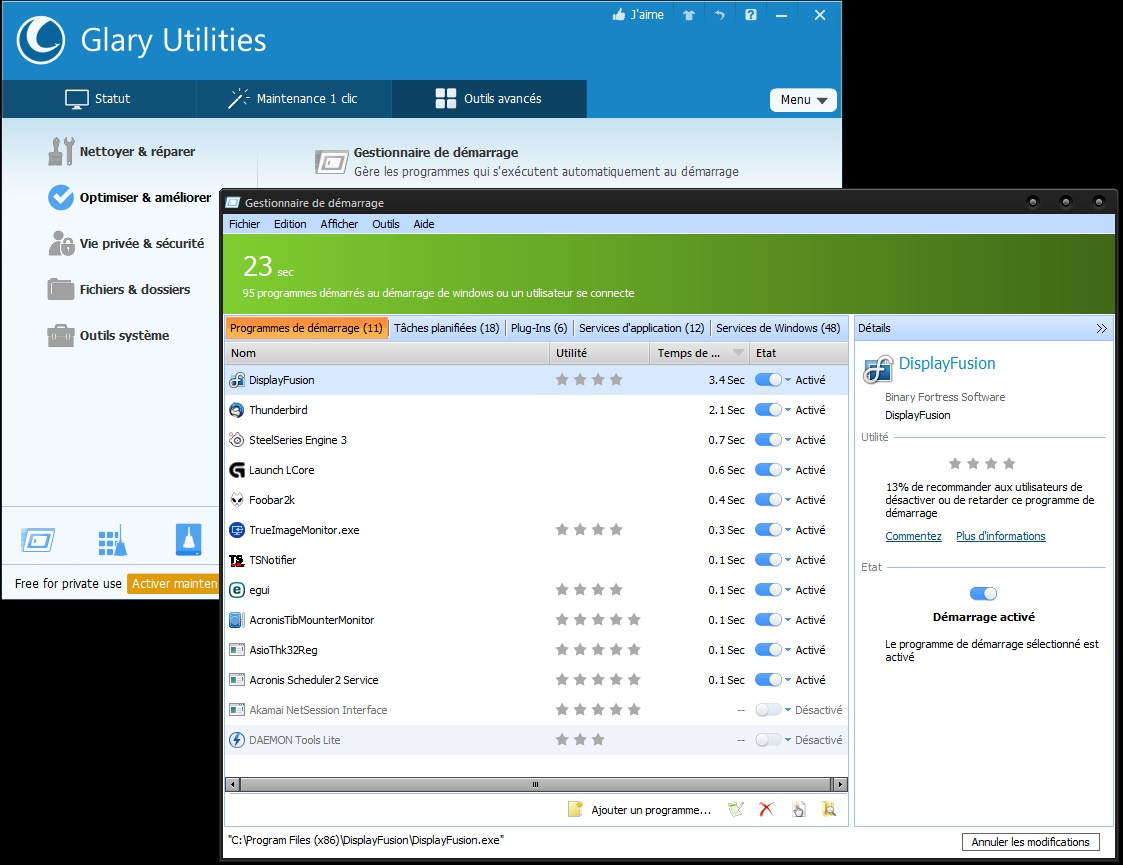Open the Plus d'informations link
The width and height of the screenshot is (1123, 865).
(1001, 536)
